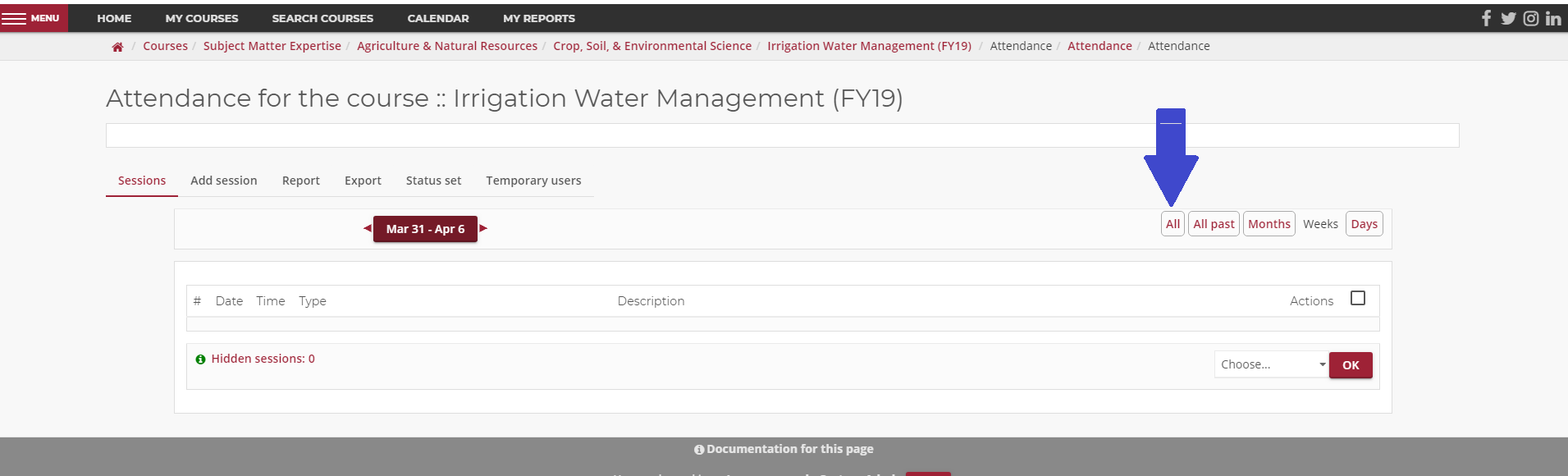Select the Sessions tab
This screenshot has width=1568, height=476.
click(142, 181)
